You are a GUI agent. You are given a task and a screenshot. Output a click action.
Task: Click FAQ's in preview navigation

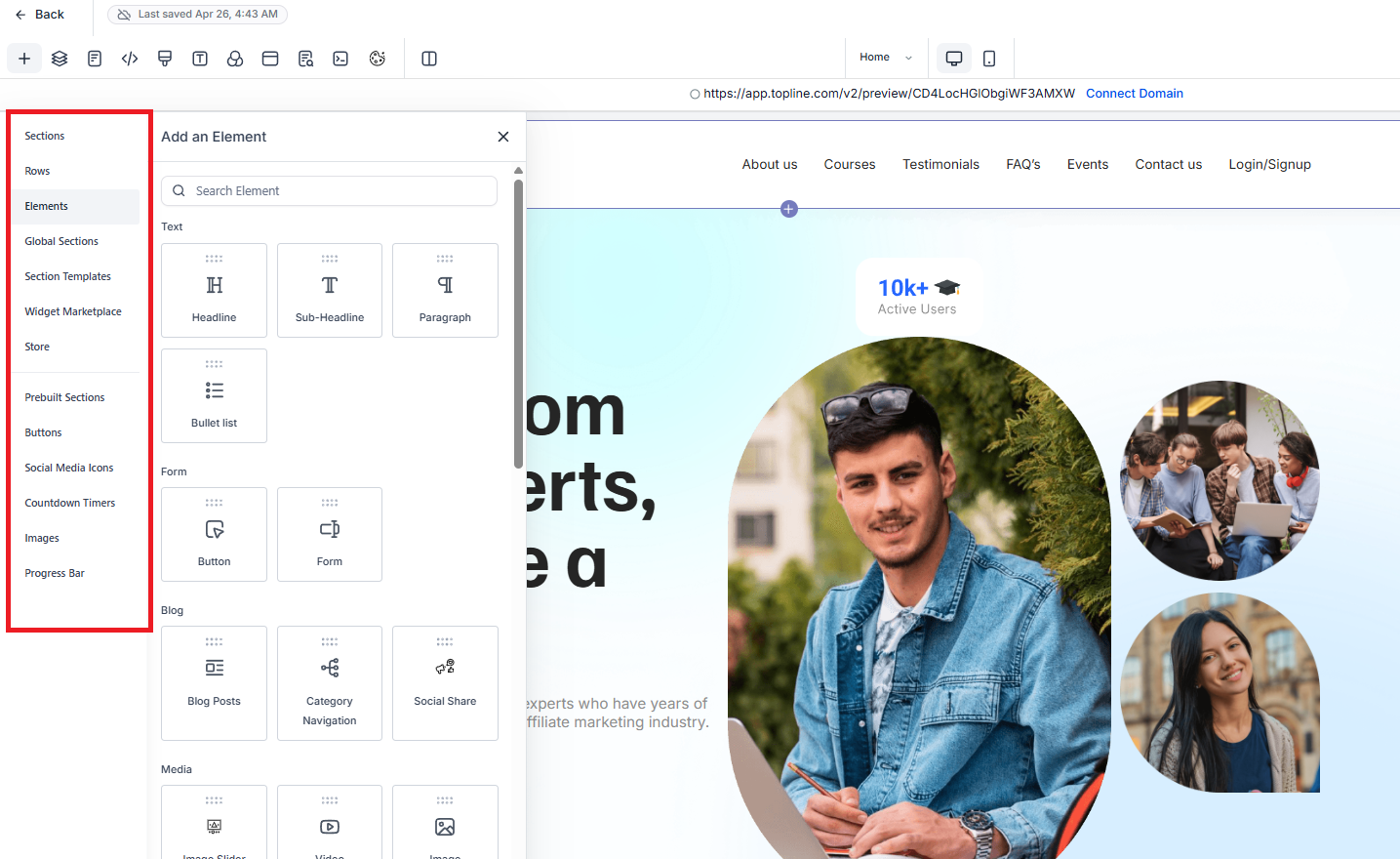(1023, 165)
